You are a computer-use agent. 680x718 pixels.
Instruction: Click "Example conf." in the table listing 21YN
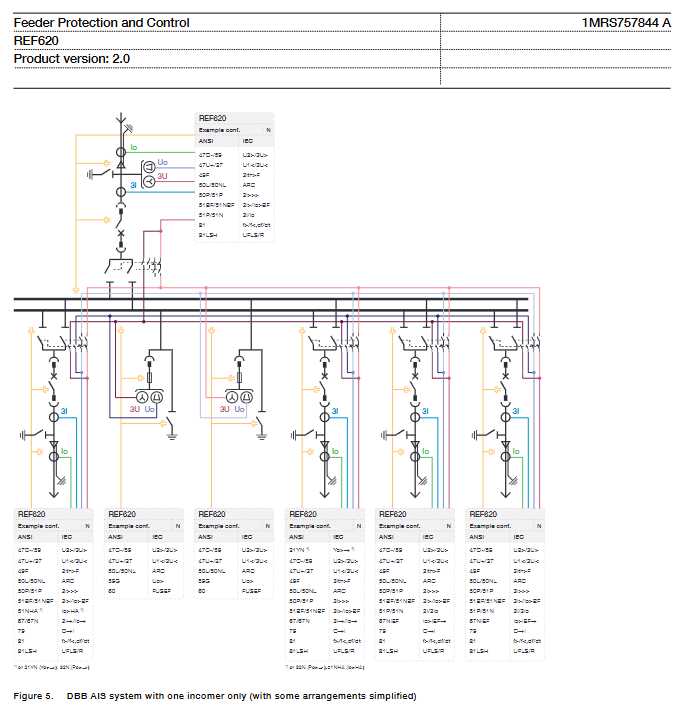310,526
